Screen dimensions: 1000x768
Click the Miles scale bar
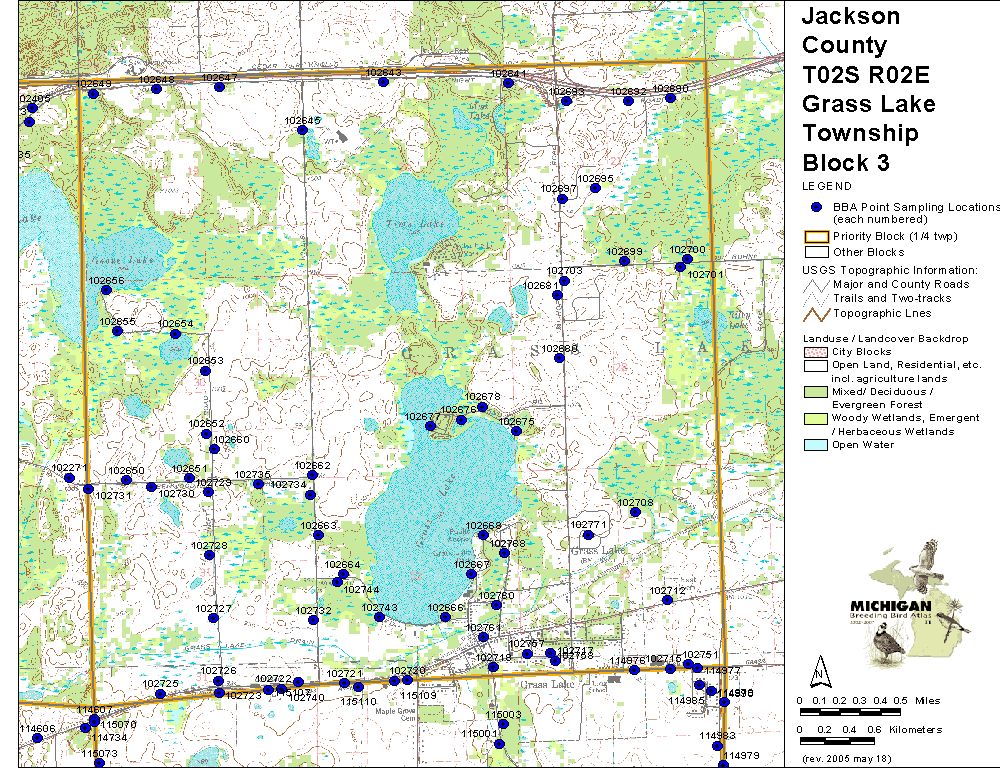850,711
